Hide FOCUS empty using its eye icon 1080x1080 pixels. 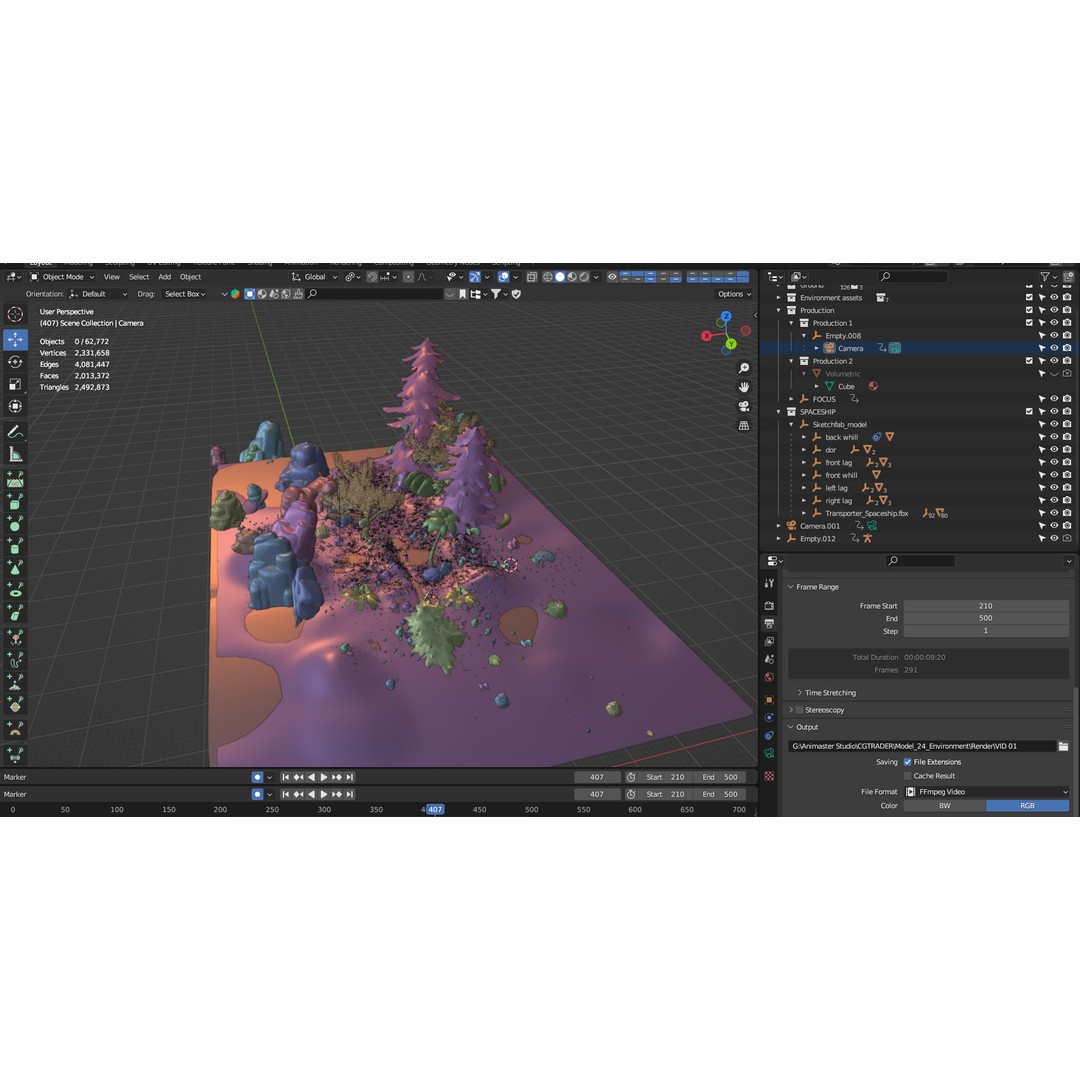tap(1054, 399)
